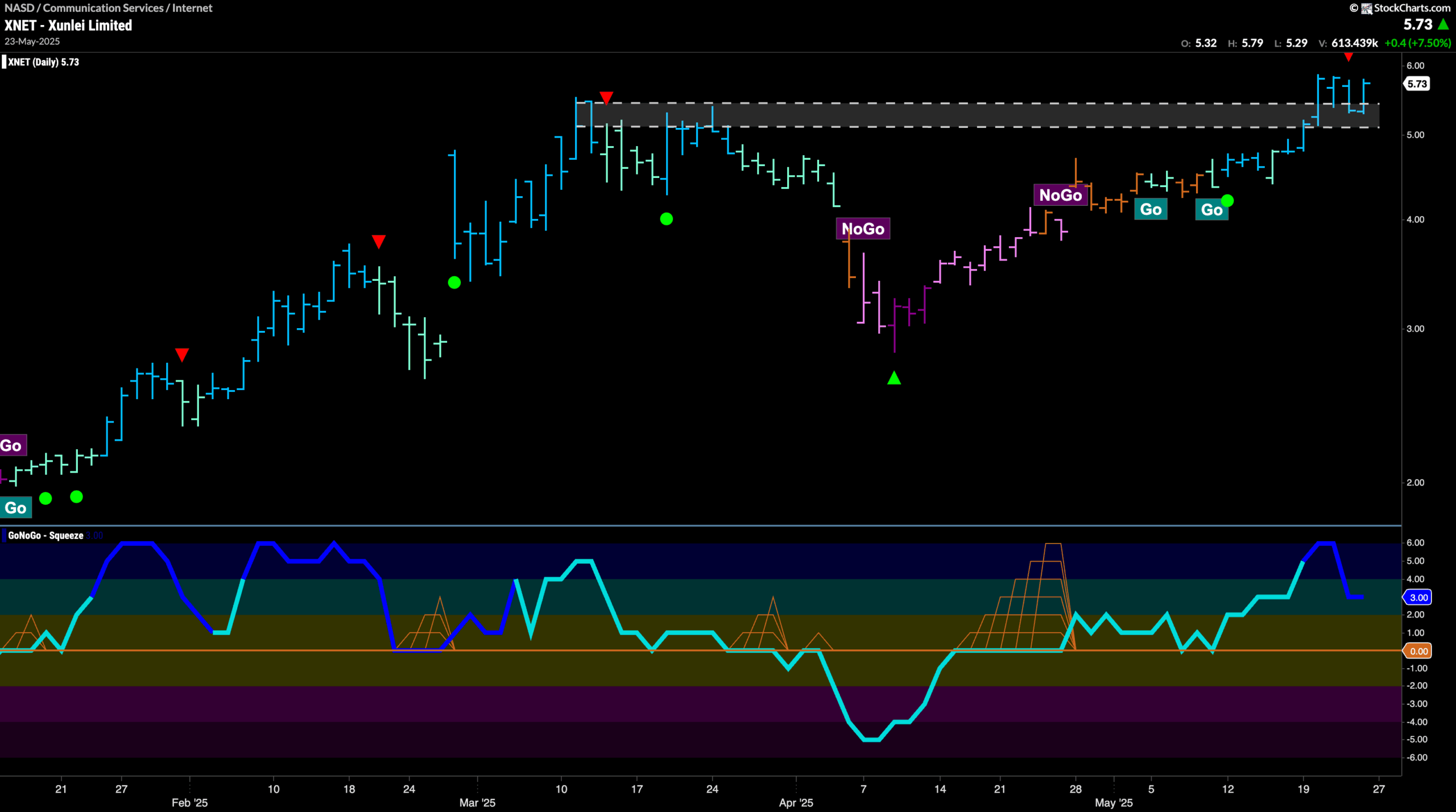Click the NoGo label near April 7

(863, 229)
